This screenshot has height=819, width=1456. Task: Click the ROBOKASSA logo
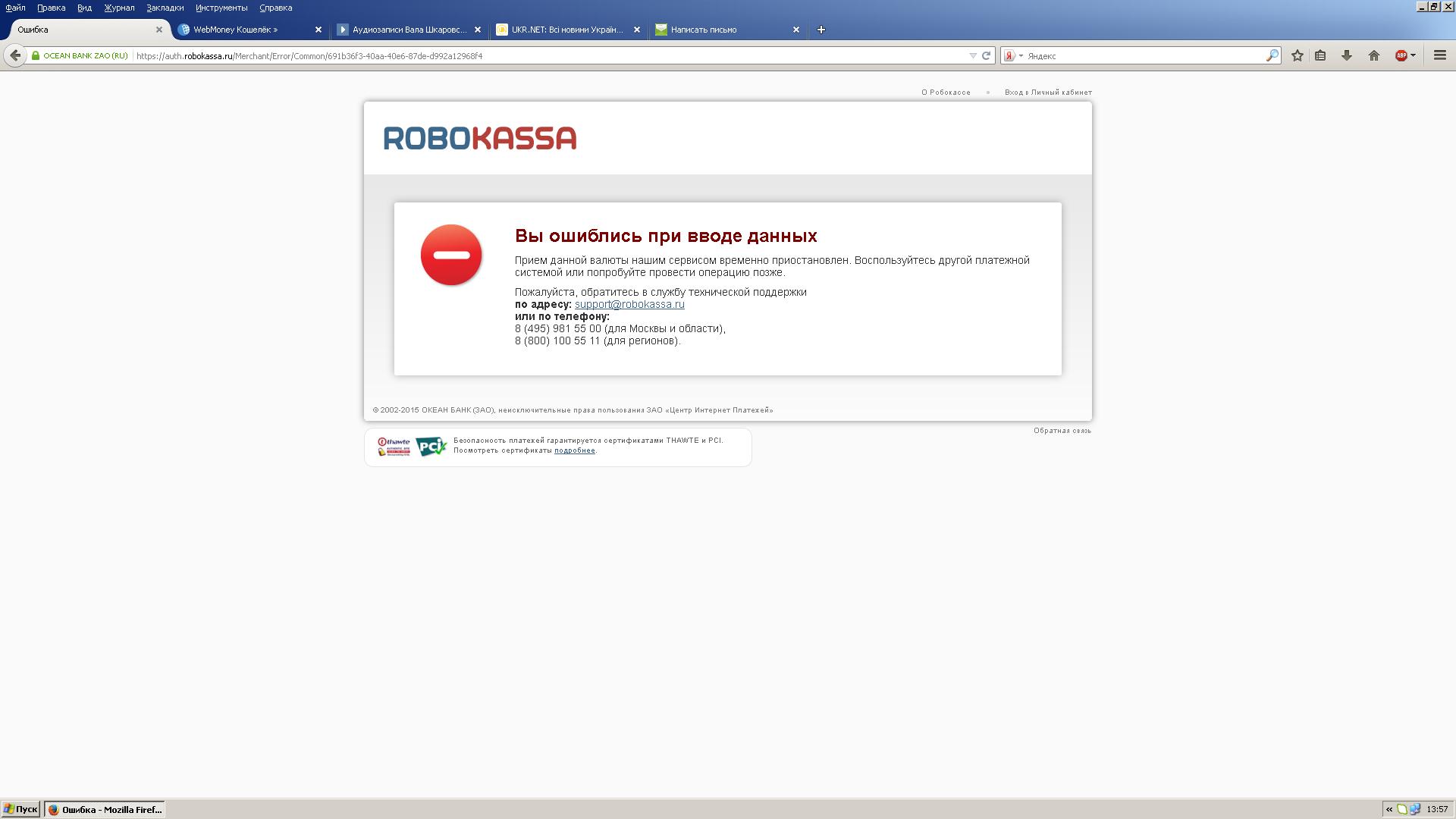coord(479,139)
